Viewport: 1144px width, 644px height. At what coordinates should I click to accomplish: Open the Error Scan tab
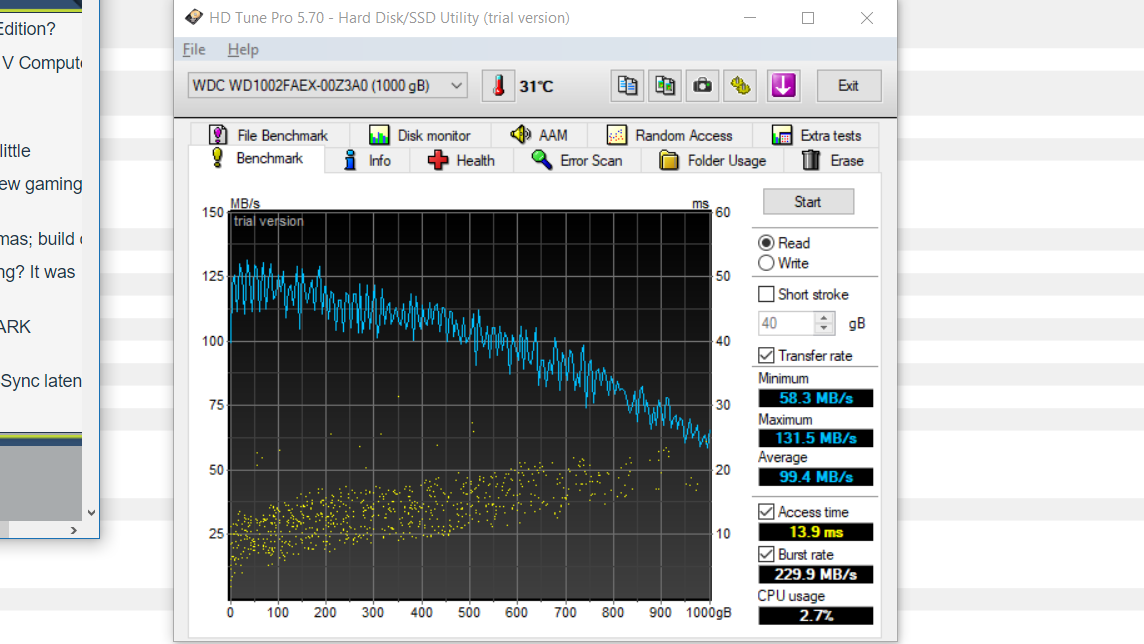577,160
